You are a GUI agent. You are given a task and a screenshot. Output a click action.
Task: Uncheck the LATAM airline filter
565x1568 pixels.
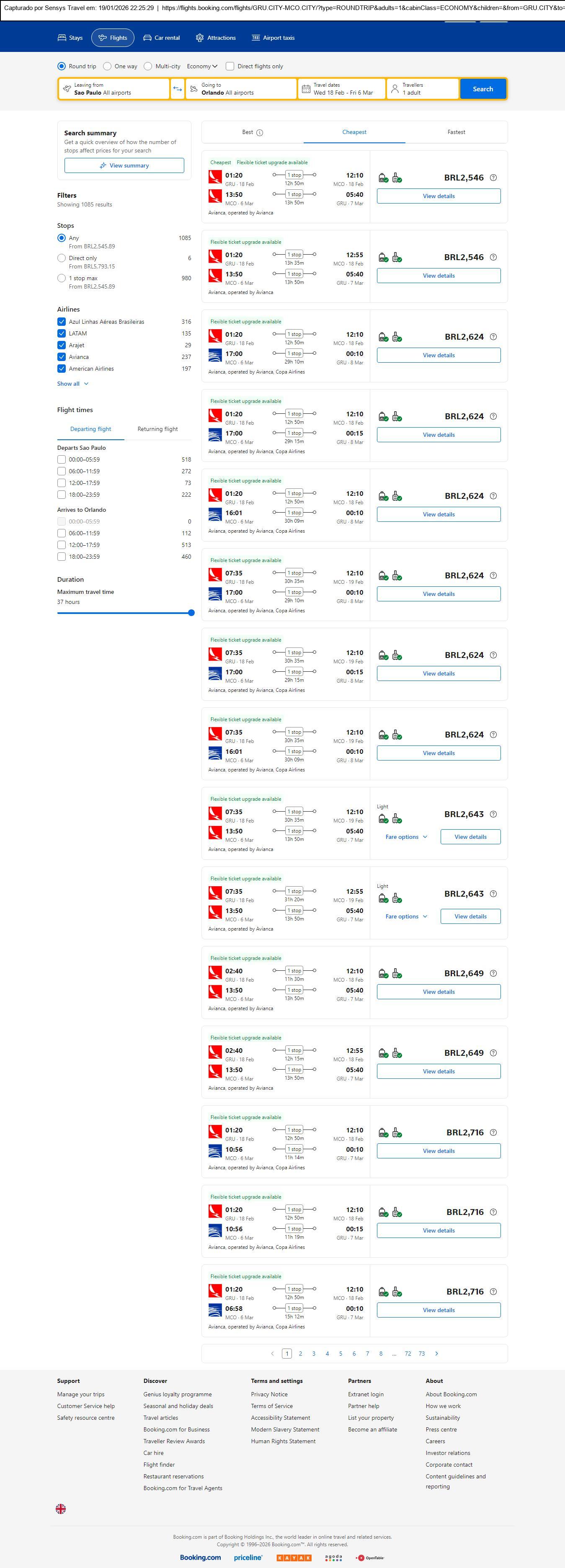pyautogui.click(x=62, y=333)
